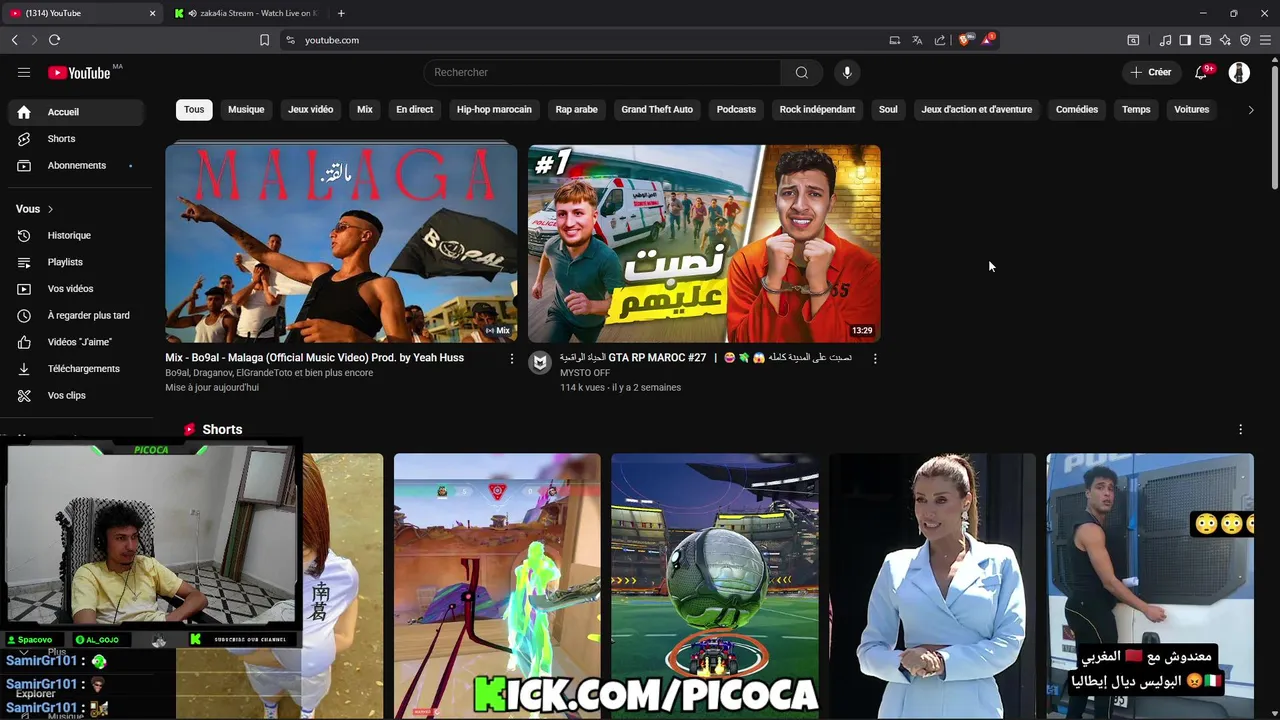Open Shorts section more options
The height and width of the screenshot is (720, 1280).
1240,429
